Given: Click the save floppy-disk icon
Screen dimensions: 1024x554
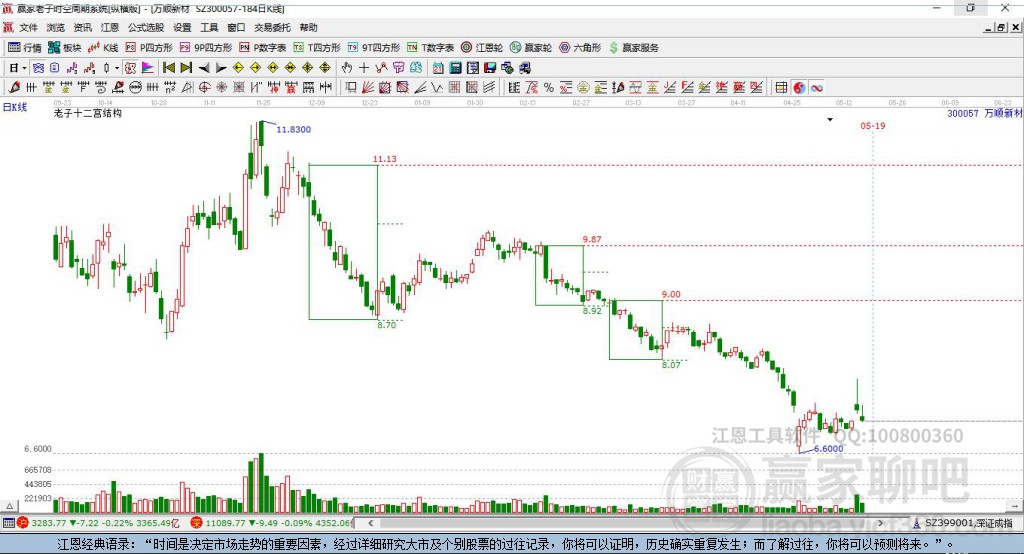Looking at the screenshot, I should [x=490, y=68].
